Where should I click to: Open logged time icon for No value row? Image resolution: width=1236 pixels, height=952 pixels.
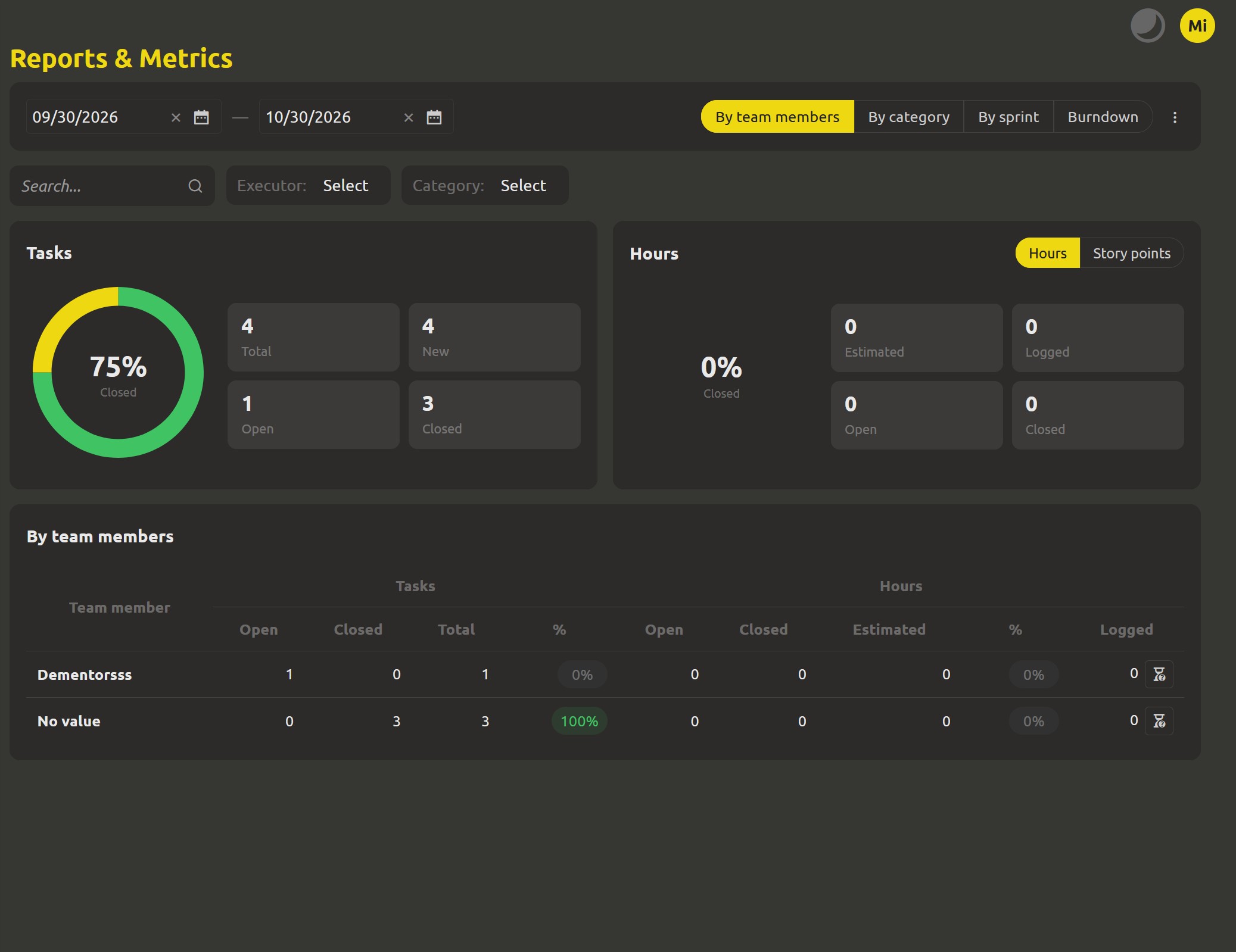(1159, 721)
